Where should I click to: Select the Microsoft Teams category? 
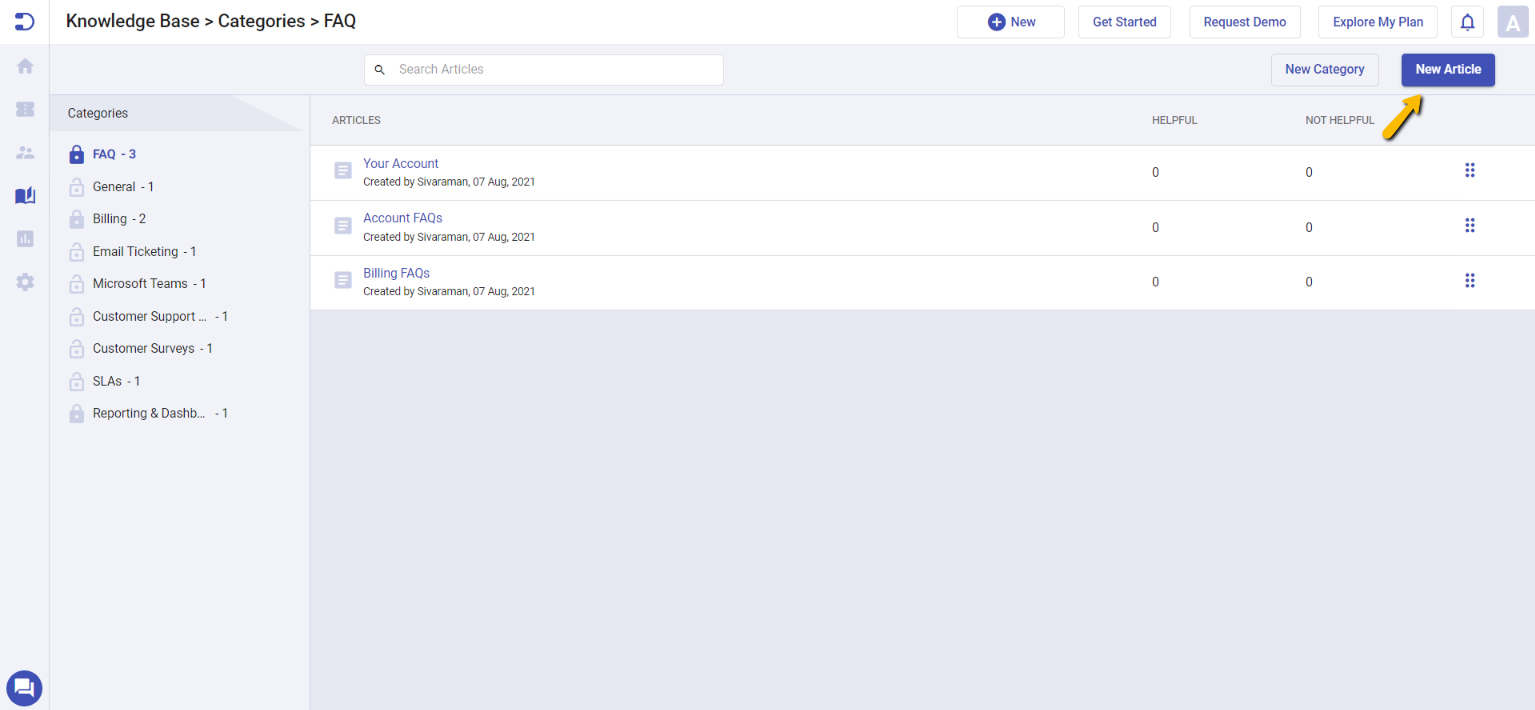(140, 283)
